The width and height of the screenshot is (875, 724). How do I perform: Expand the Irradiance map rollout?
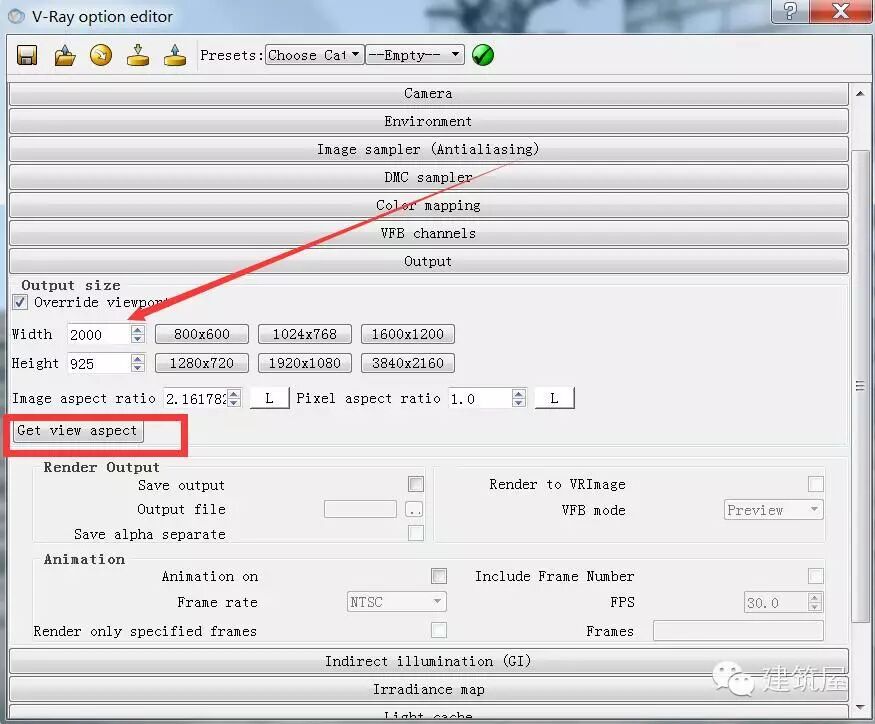coord(429,689)
